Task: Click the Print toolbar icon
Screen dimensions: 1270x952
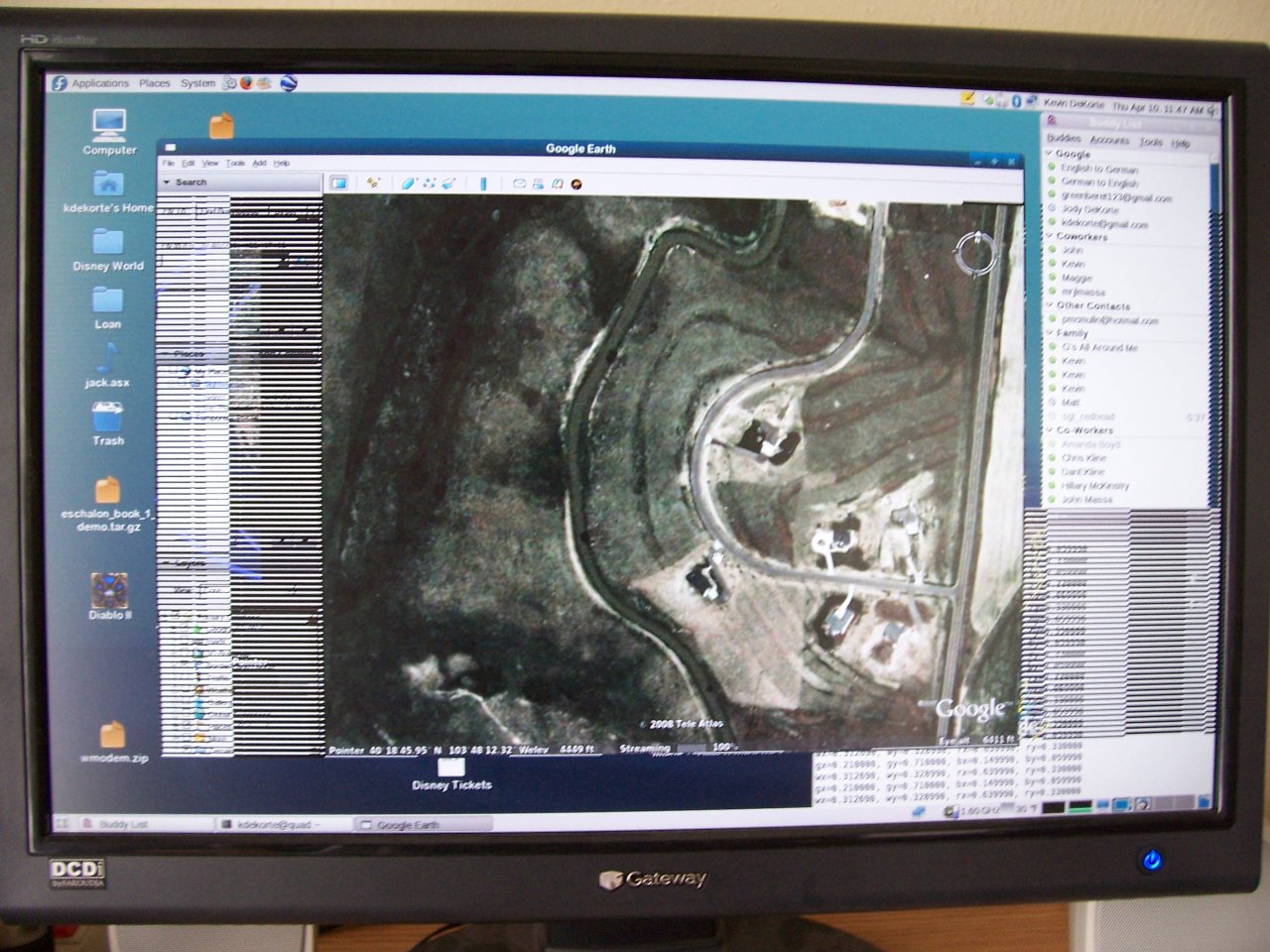Action: 538,183
